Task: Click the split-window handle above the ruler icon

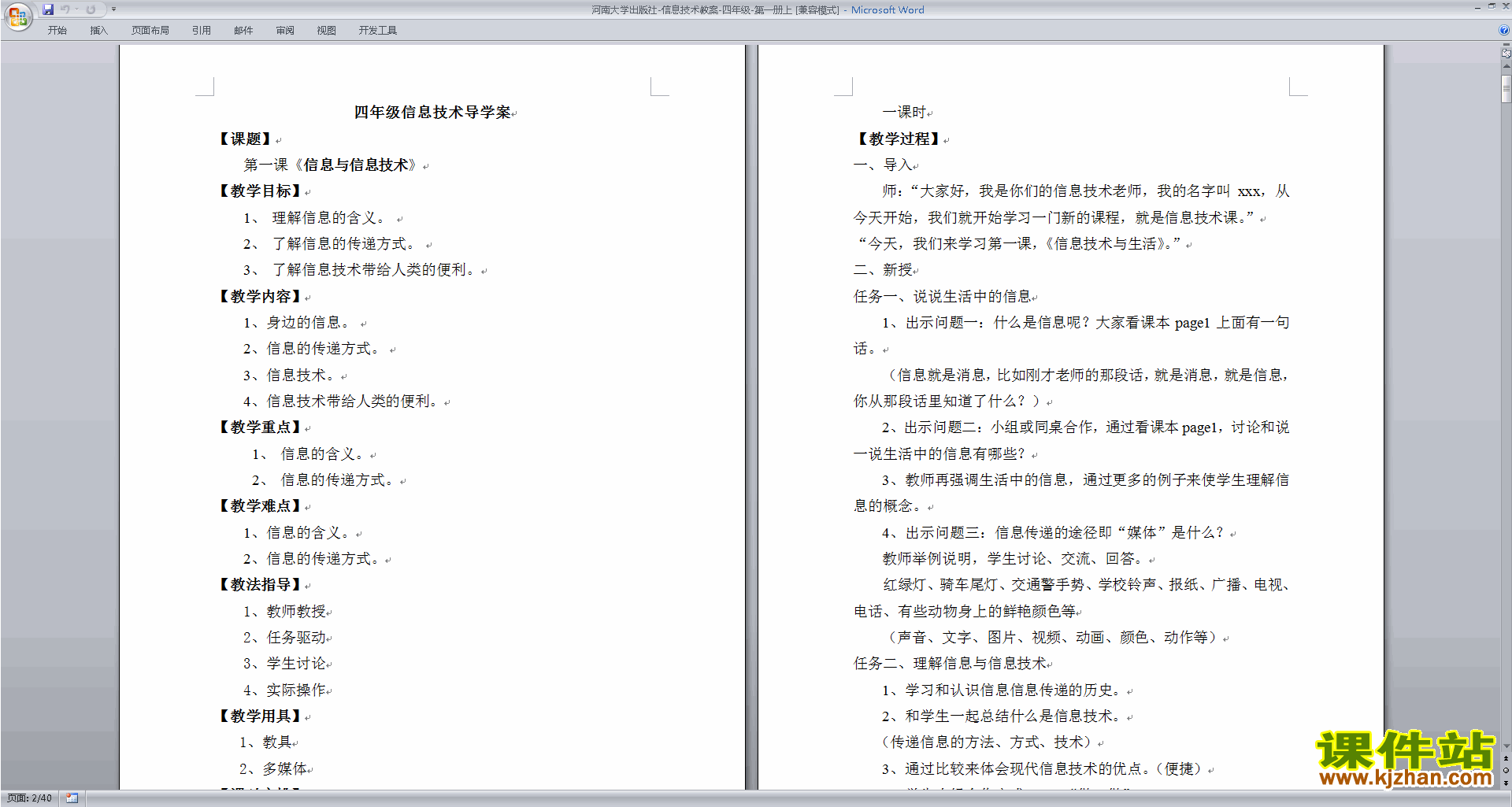Action: point(1506,46)
